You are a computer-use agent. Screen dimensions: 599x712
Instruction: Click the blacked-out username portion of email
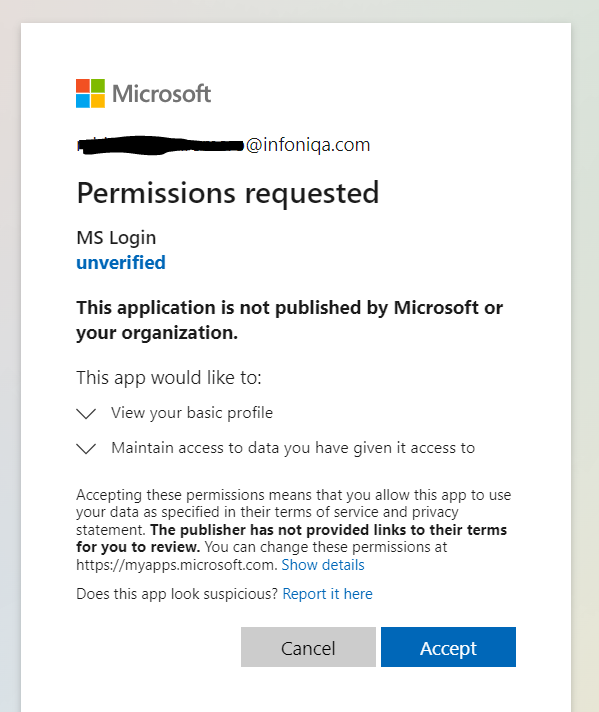point(160,145)
